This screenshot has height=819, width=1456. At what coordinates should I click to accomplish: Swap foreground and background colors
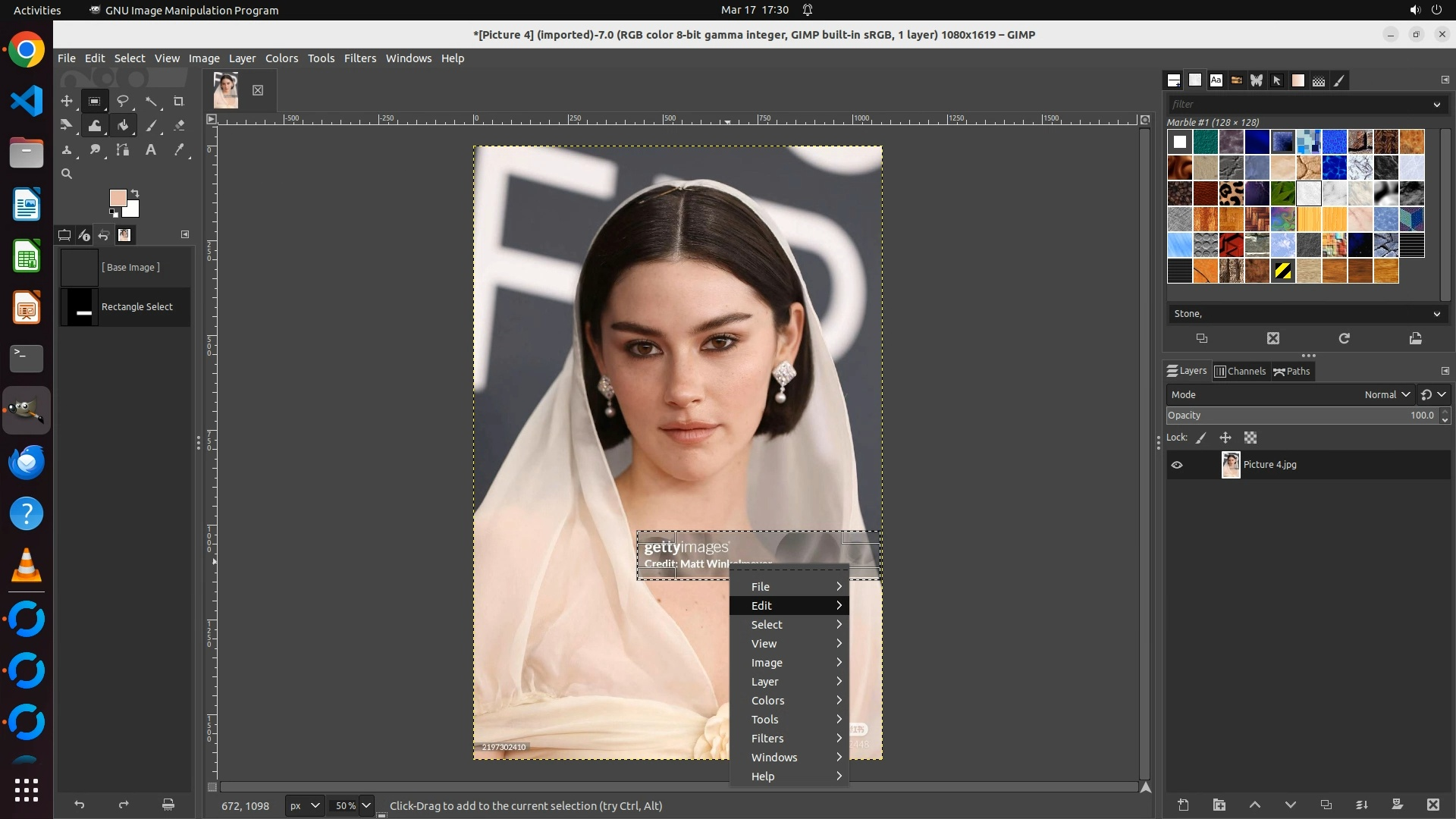point(135,193)
